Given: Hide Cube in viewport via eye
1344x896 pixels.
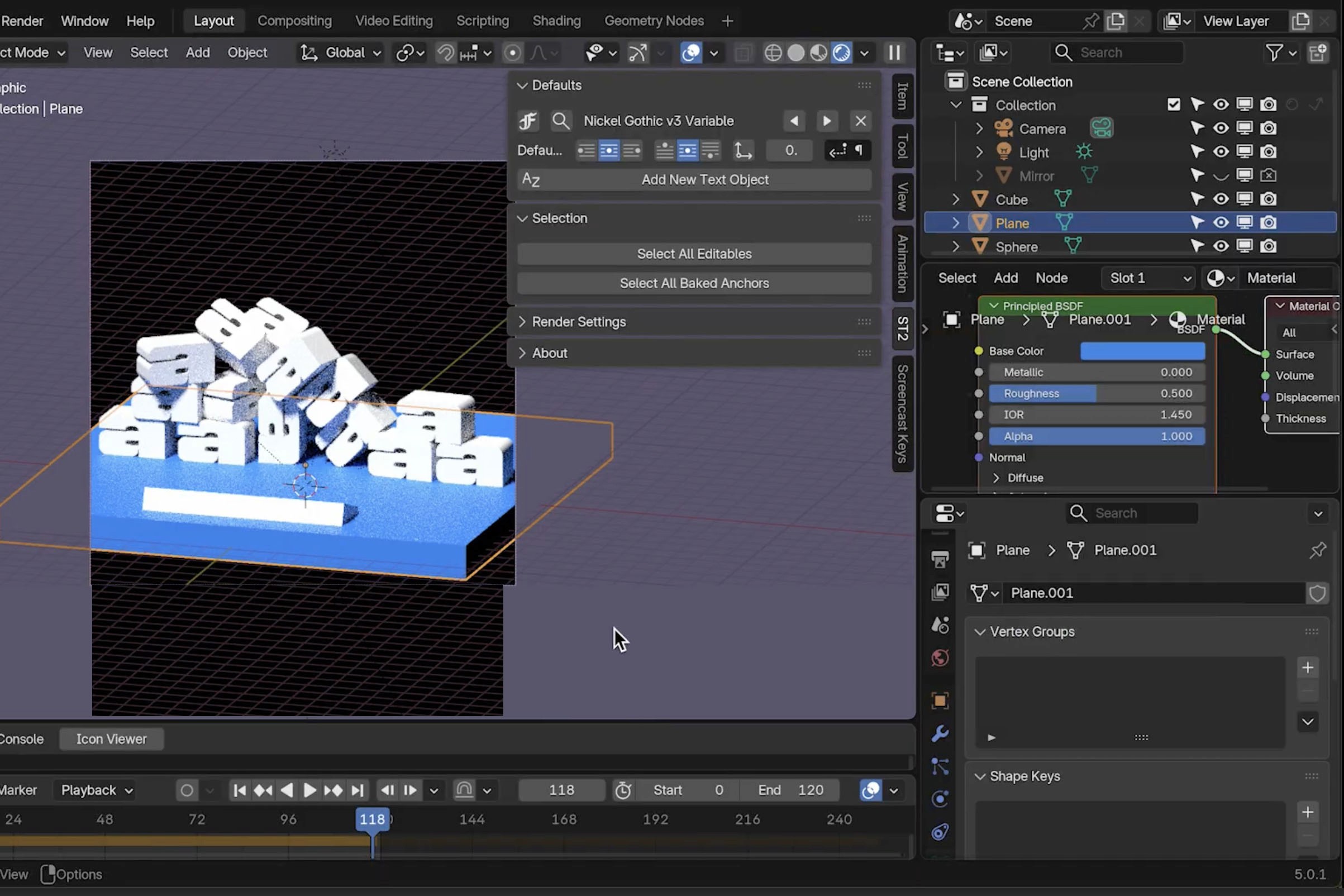Looking at the screenshot, I should [1221, 199].
